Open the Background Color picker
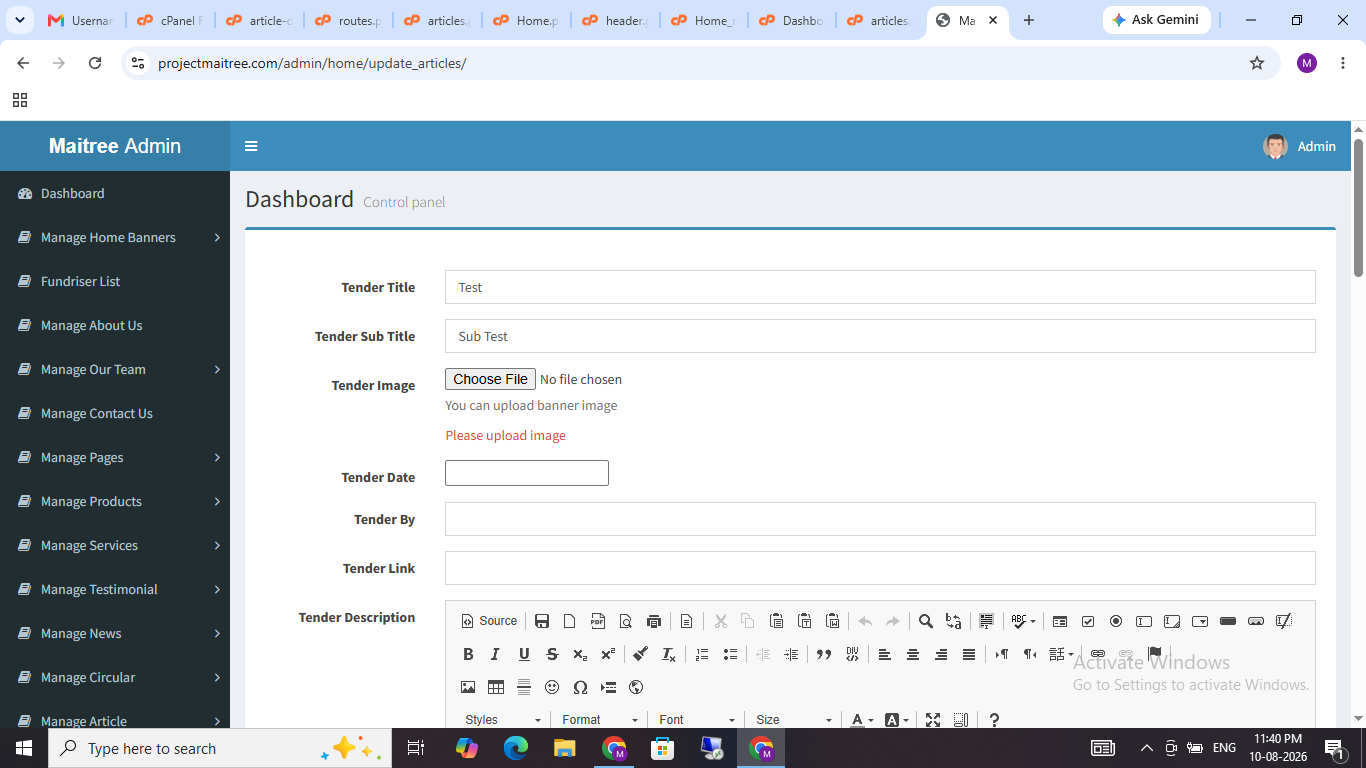The height and width of the screenshot is (768, 1366). point(897,720)
